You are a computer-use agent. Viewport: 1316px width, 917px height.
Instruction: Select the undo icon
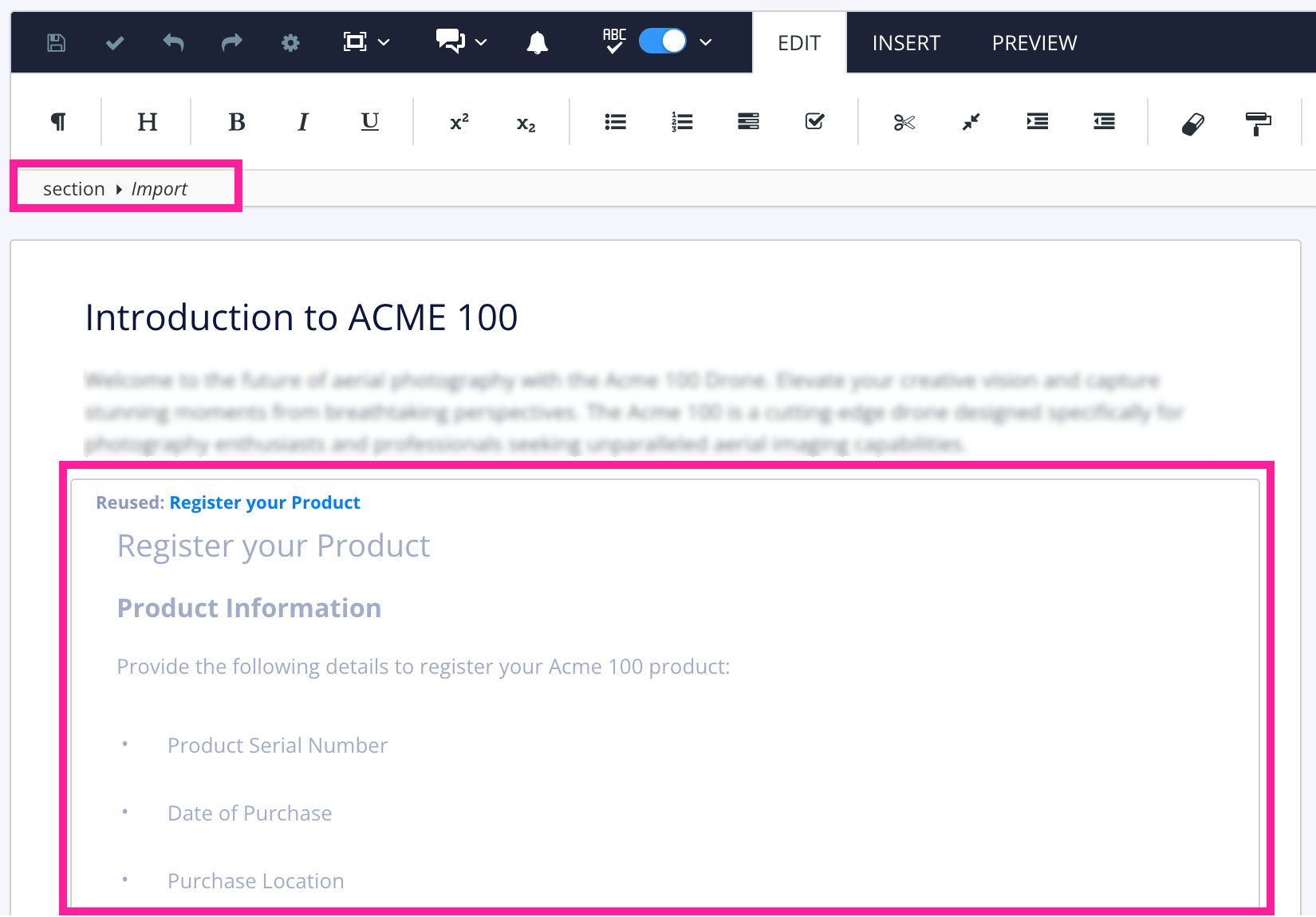pyautogui.click(x=173, y=42)
